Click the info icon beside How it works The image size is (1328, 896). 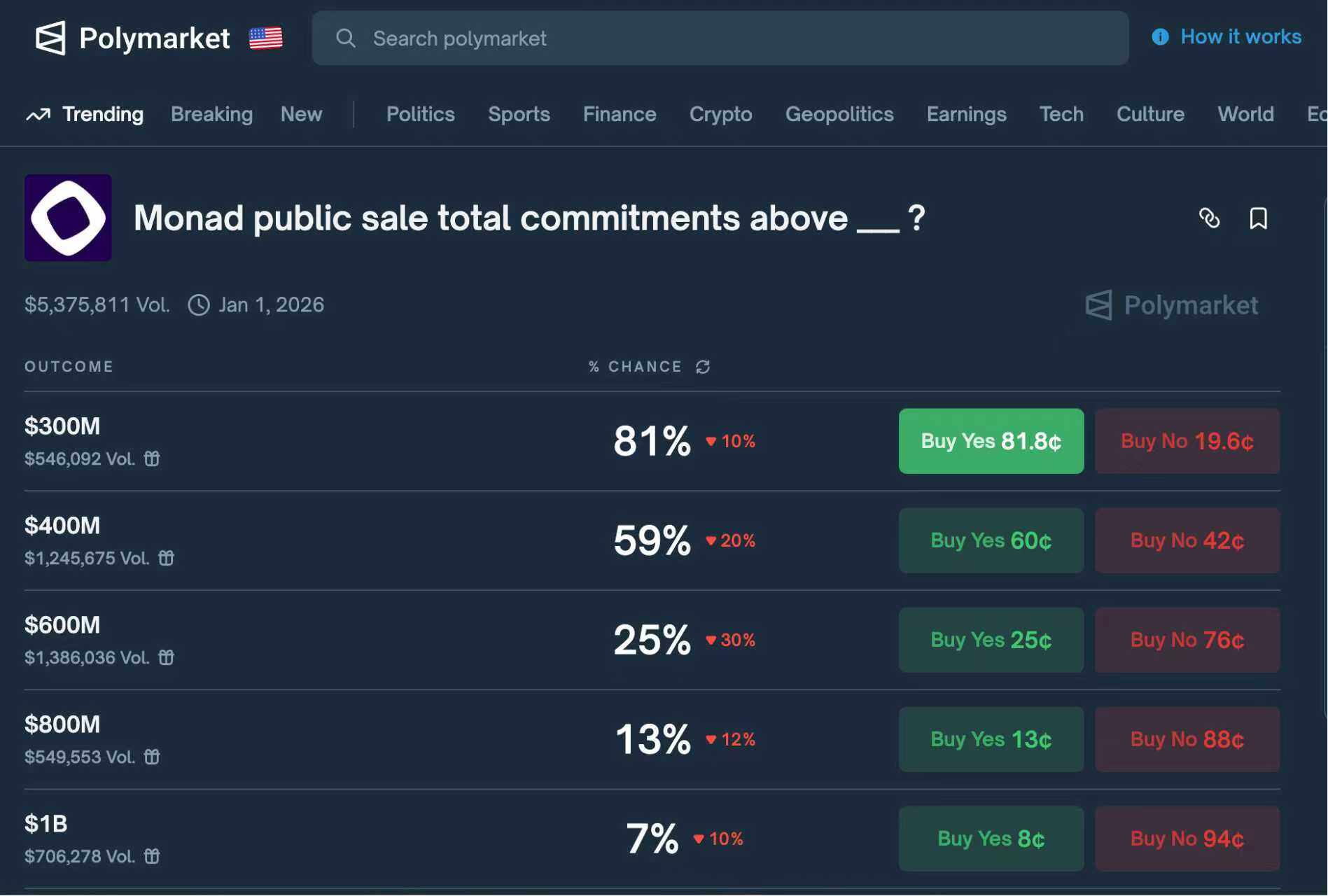(1160, 37)
